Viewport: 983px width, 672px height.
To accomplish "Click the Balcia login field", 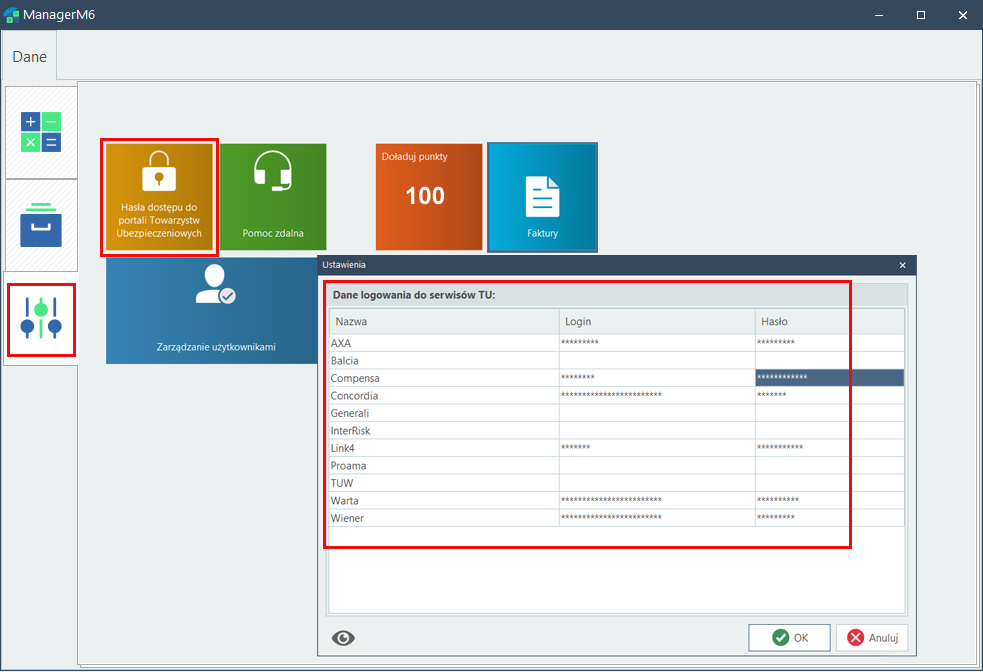I will [657, 360].
